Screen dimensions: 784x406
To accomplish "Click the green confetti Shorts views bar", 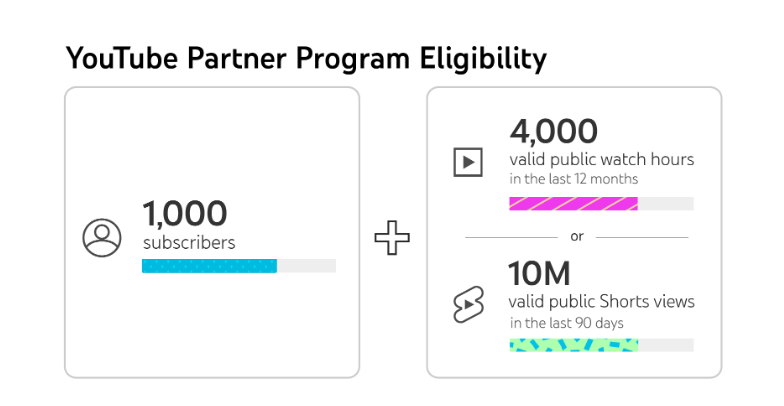I will (574, 345).
